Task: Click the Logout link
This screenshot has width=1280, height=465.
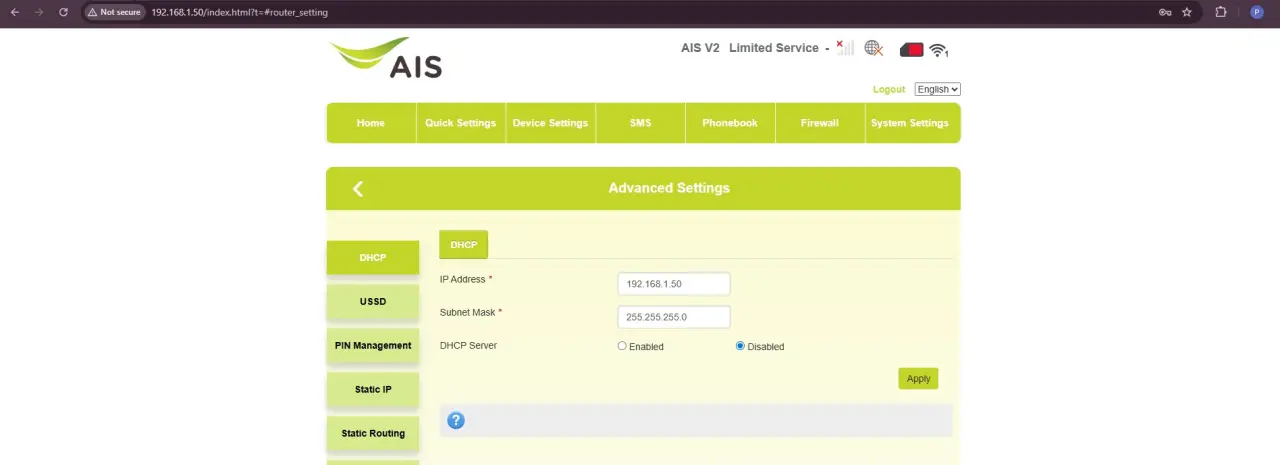Action: click(x=889, y=89)
